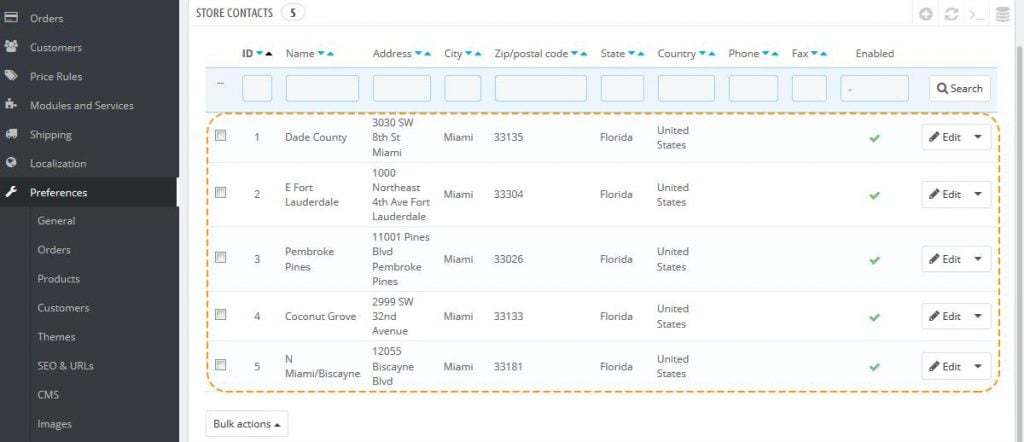Click the add new store plus icon

tap(926, 15)
